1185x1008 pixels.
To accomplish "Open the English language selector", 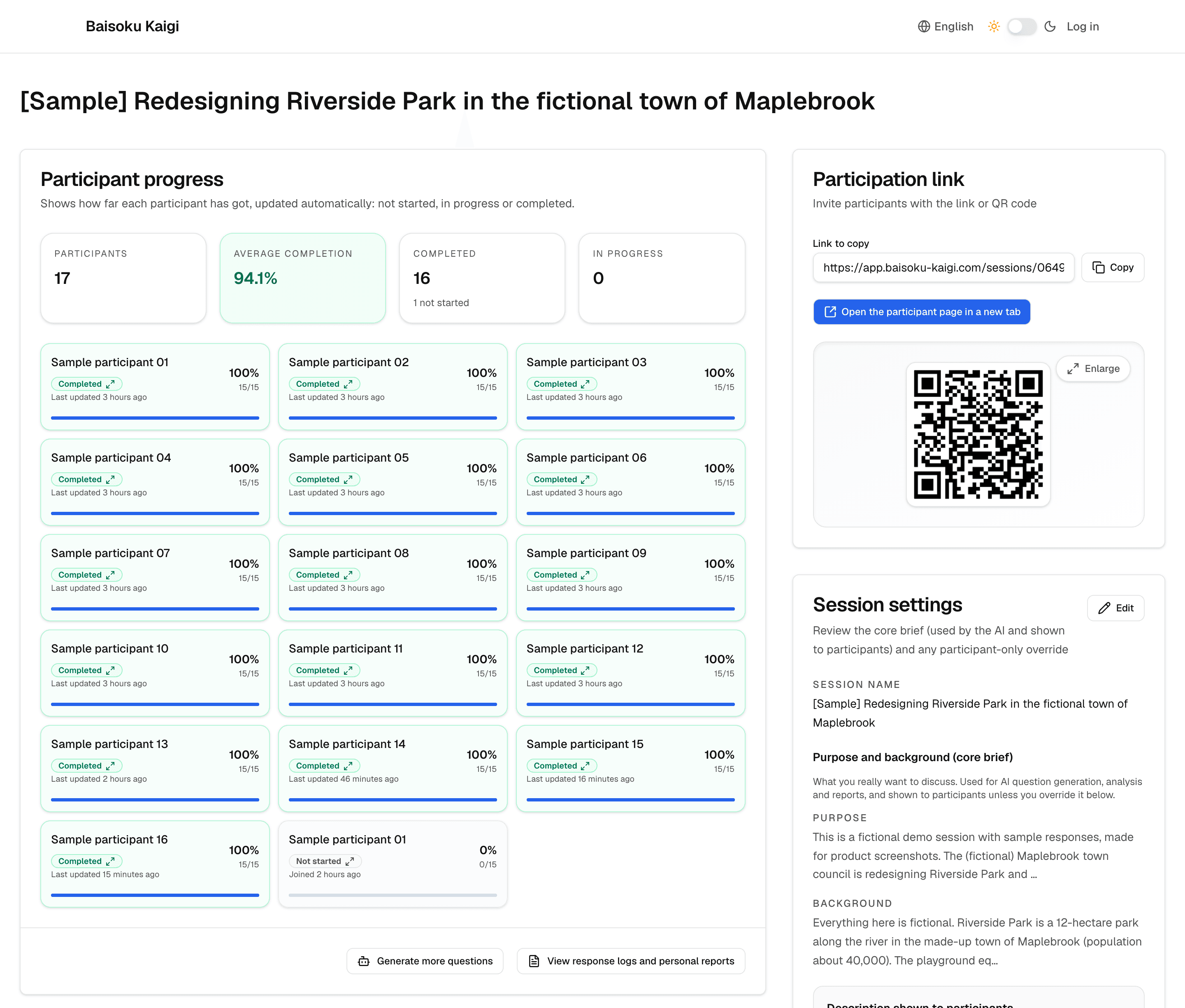I will pyautogui.click(x=946, y=26).
